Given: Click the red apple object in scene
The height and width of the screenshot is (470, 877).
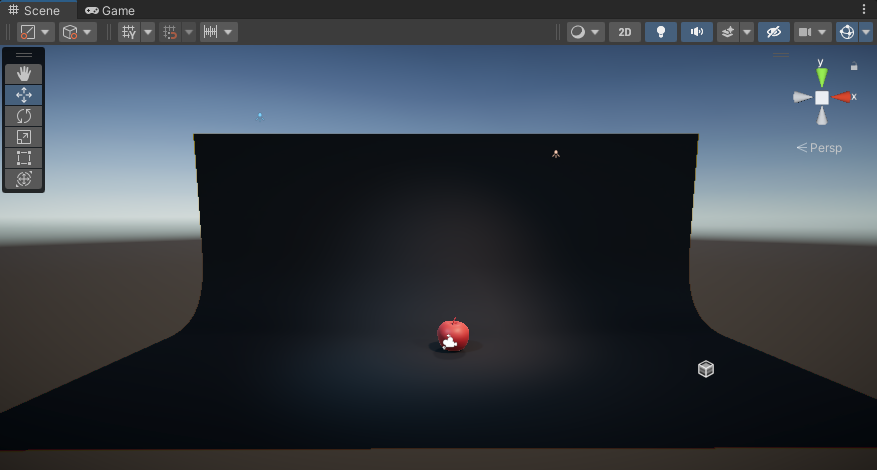Looking at the screenshot, I should [453, 333].
